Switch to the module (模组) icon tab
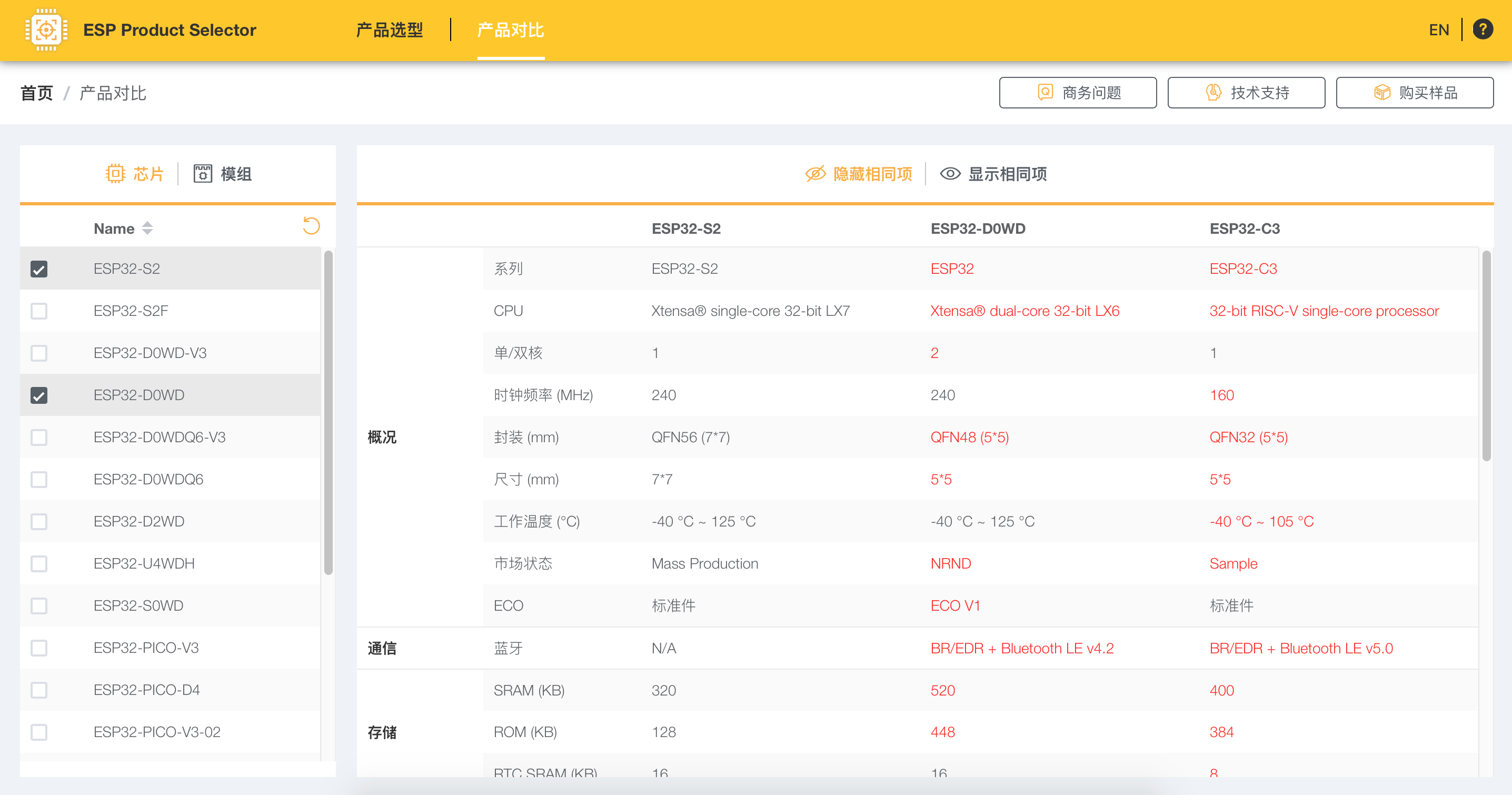Viewport: 1512px width, 795px height. [203, 174]
